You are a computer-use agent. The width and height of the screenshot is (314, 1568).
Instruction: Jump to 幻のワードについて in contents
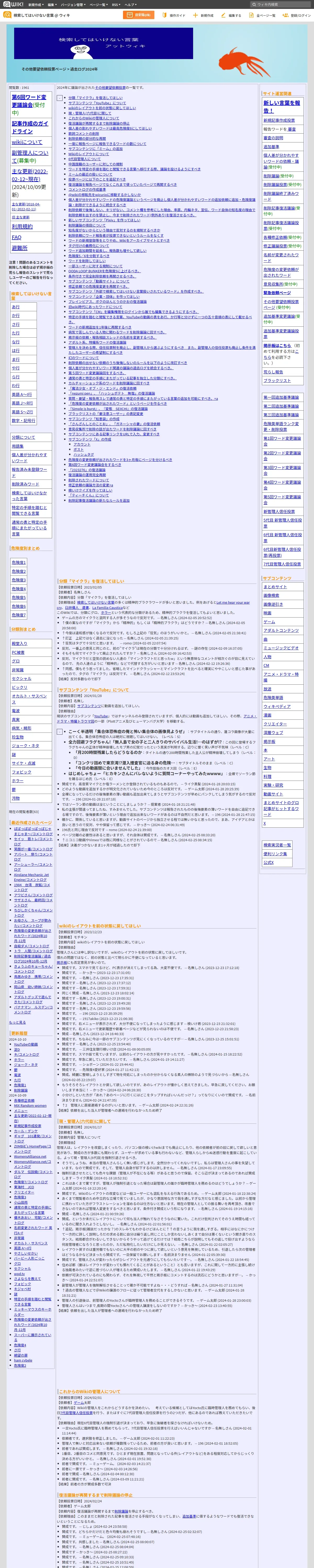point(83,358)
